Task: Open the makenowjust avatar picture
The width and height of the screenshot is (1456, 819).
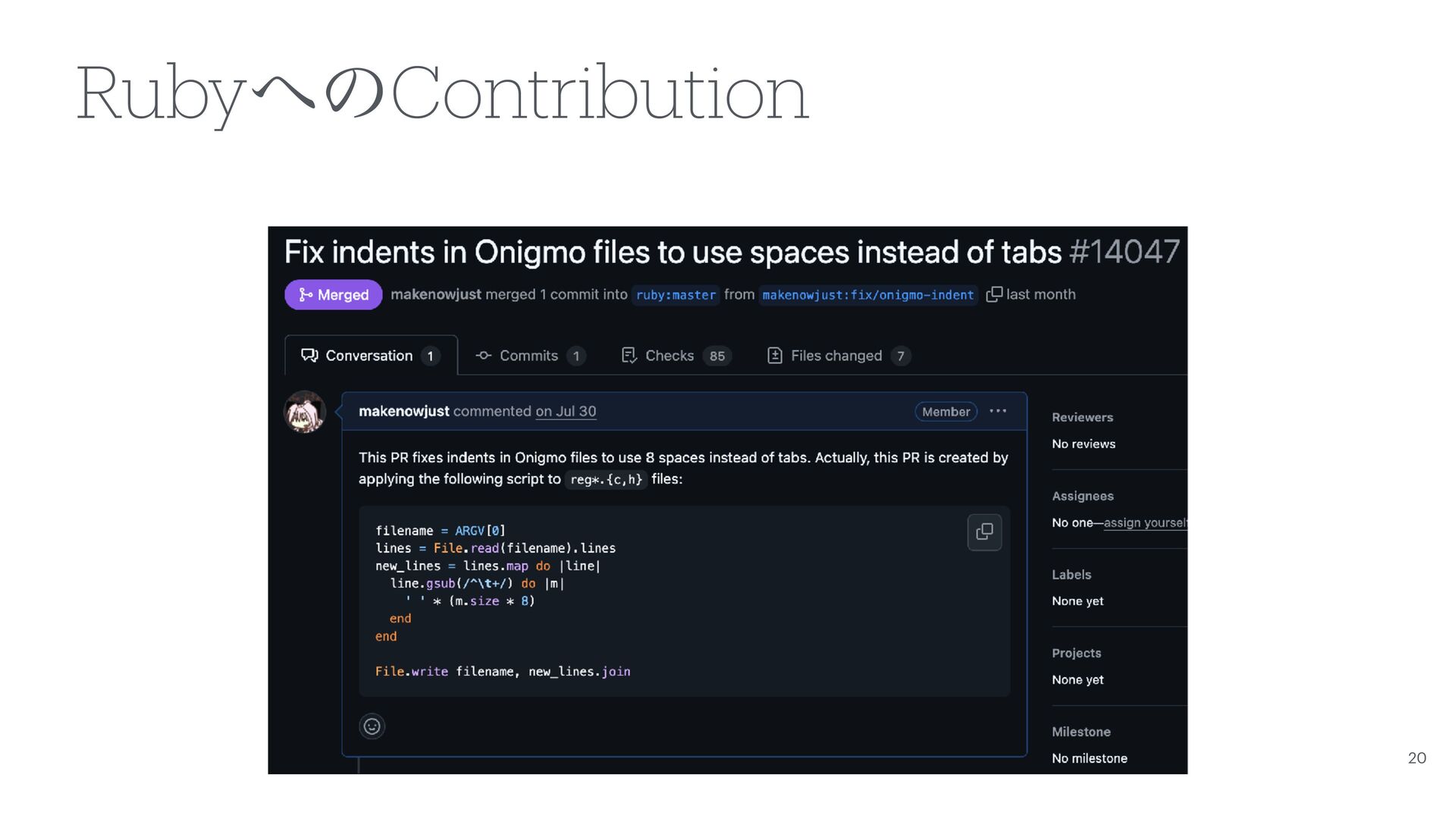Action: 305,412
